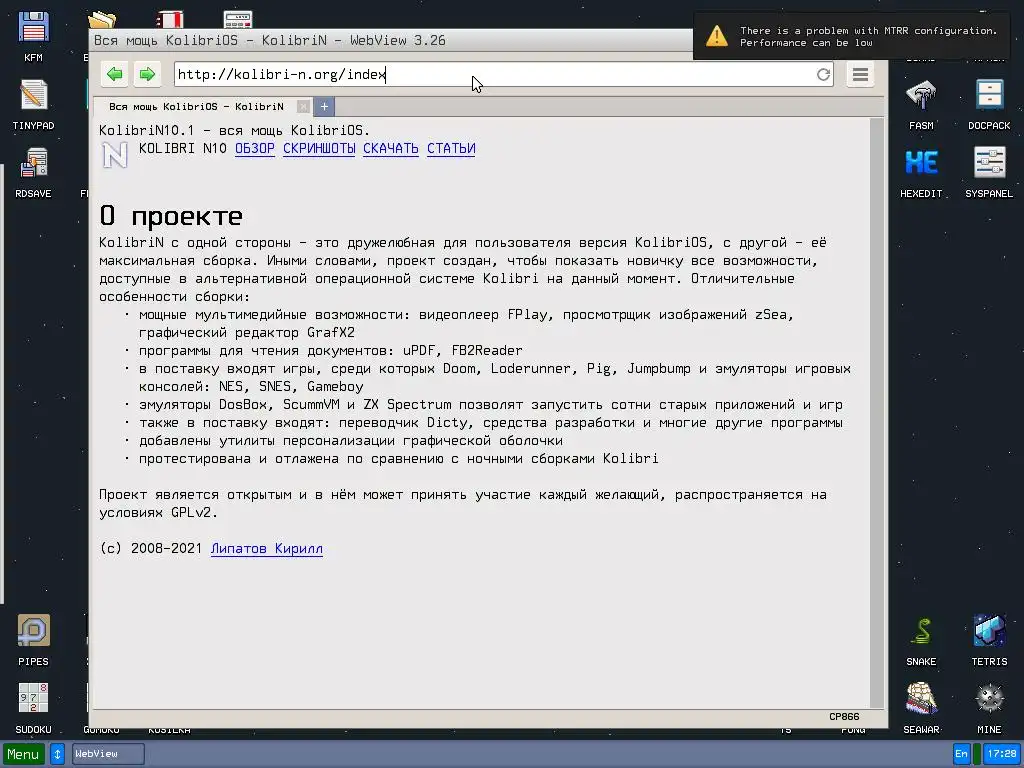Screen dimensions: 1024x768
Task: Open the Menu start button
Action: [x=24, y=754]
